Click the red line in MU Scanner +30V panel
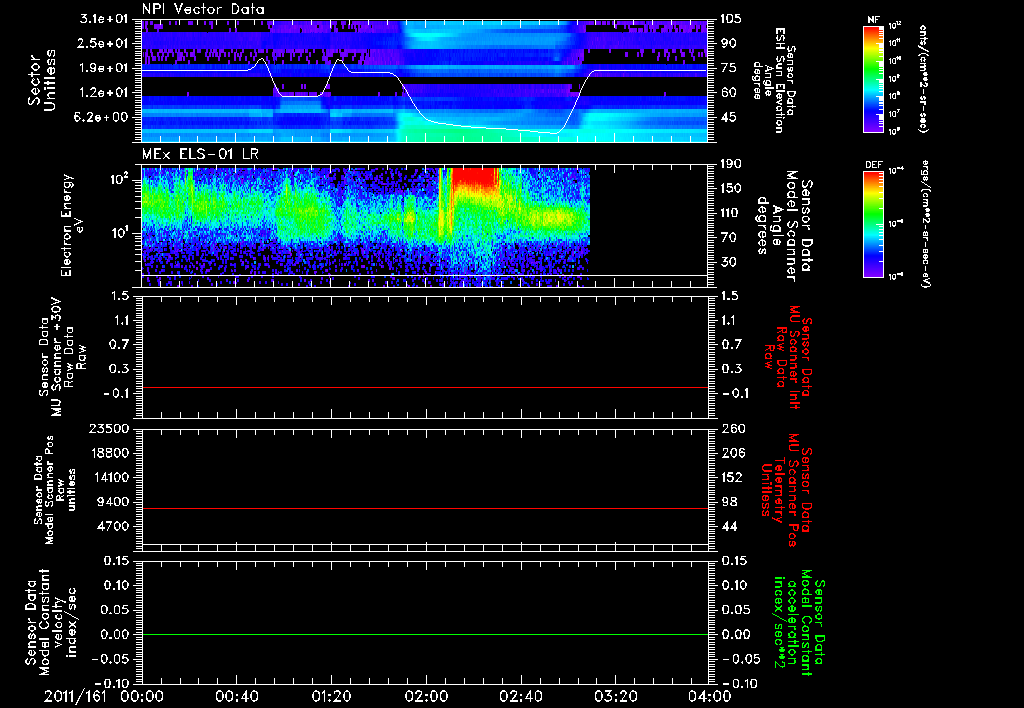The width and height of the screenshot is (1024, 708). [x=425, y=387]
